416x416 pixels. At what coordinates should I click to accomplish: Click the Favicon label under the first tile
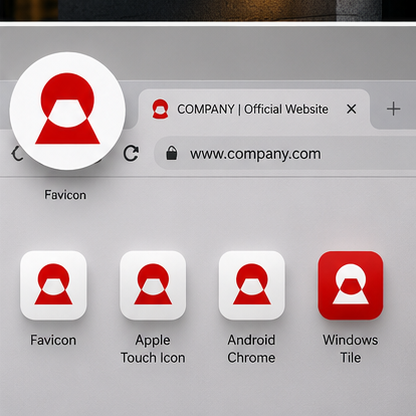[53, 340]
